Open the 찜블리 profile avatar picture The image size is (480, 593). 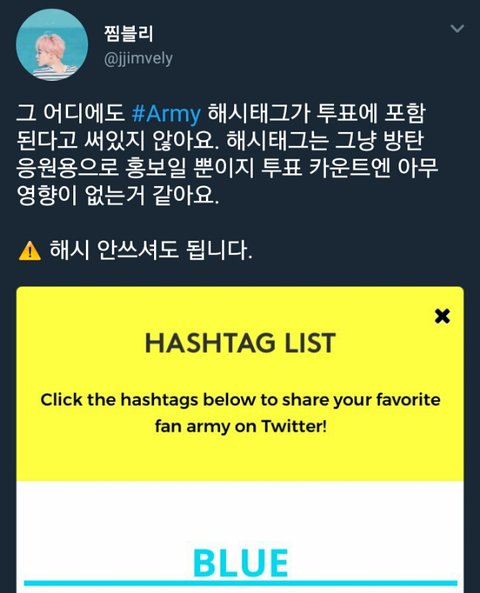(x=52, y=45)
